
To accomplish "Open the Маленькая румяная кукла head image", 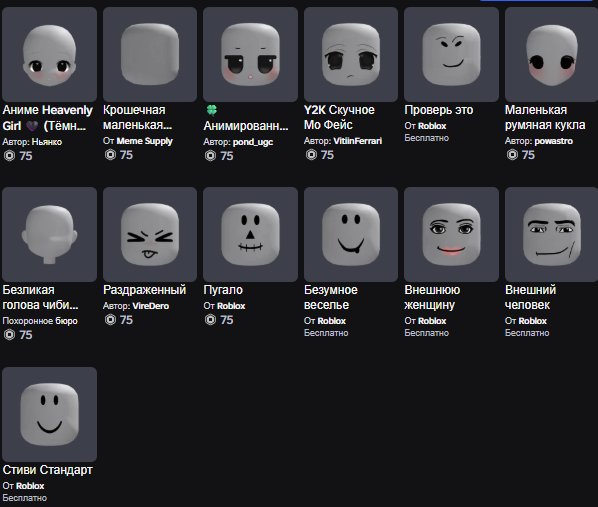I will coord(551,55).
